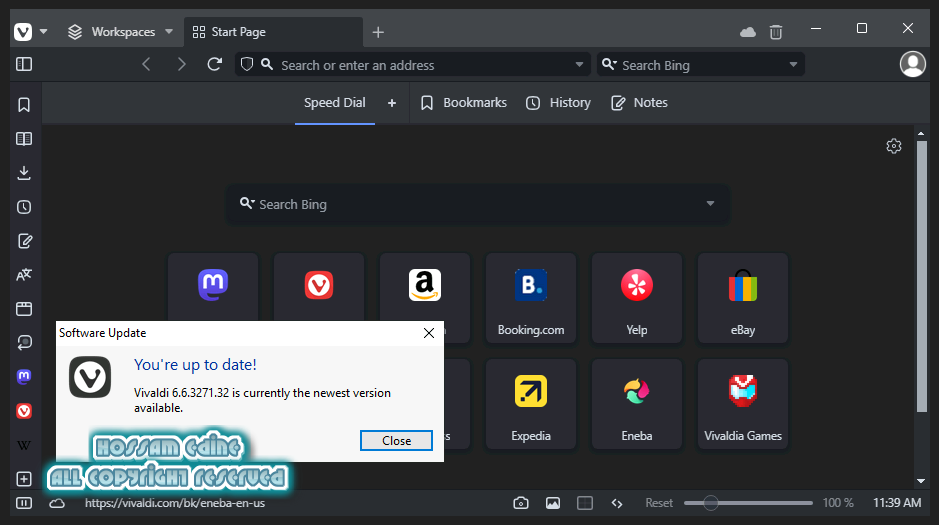The image size is (939, 525).
Task: Open the user profile avatar
Action: (x=913, y=64)
